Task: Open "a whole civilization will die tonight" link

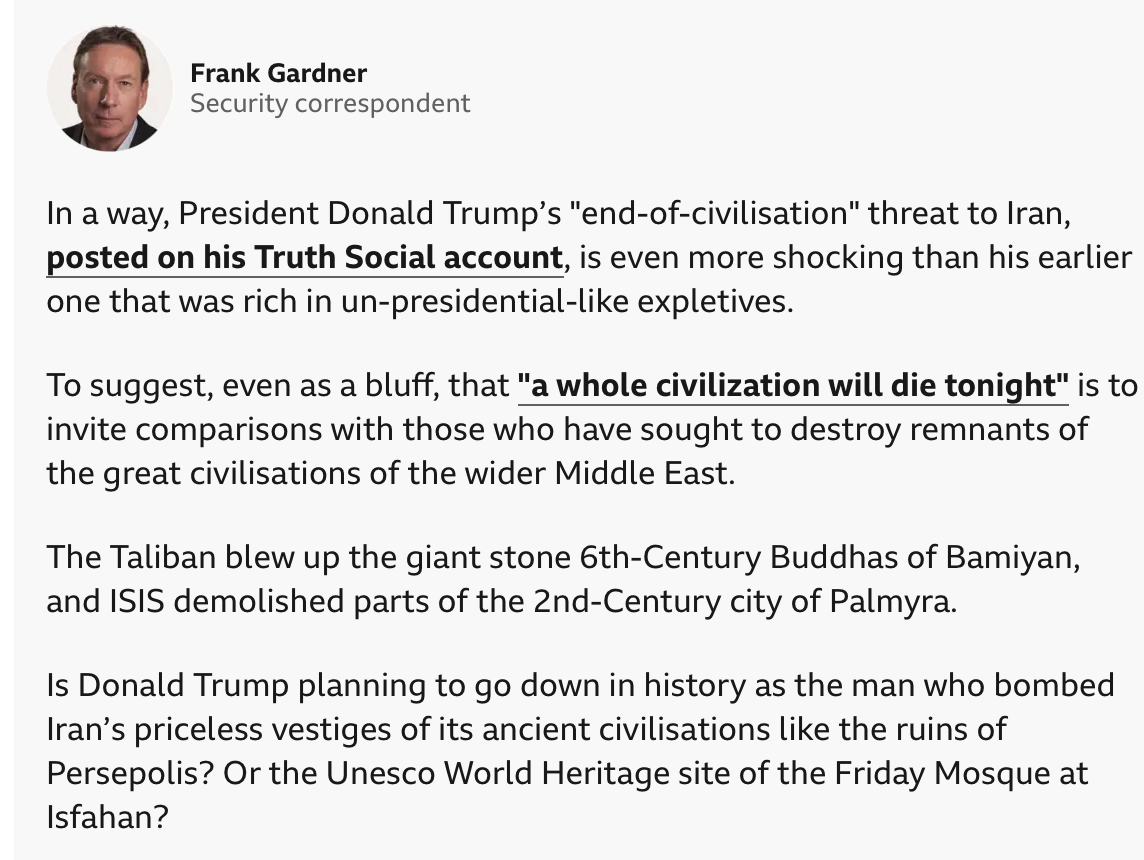Action: [793, 386]
